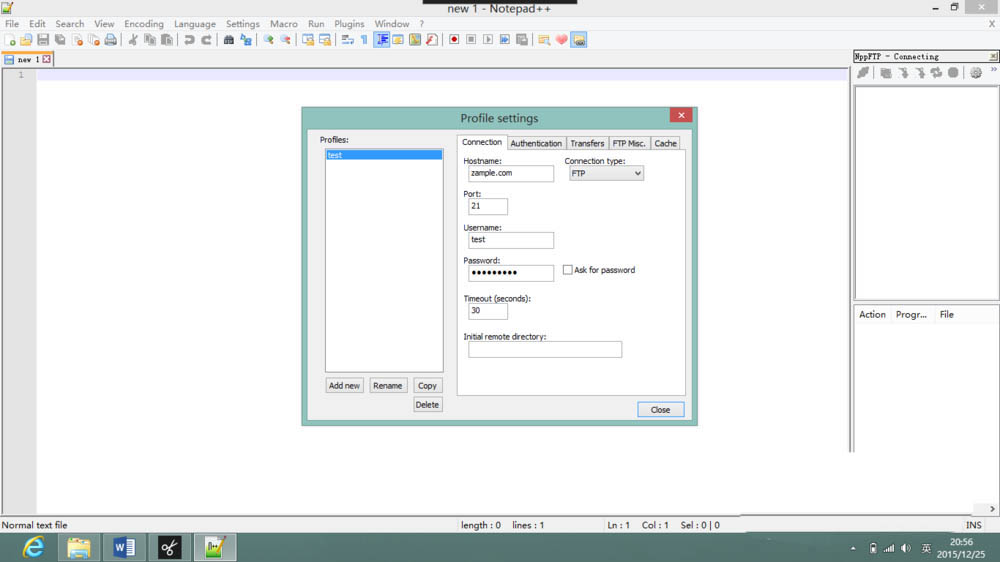Click the Add new profile button
Image resolution: width=1000 pixels, height=562 pixels.
tap(344, 386)
